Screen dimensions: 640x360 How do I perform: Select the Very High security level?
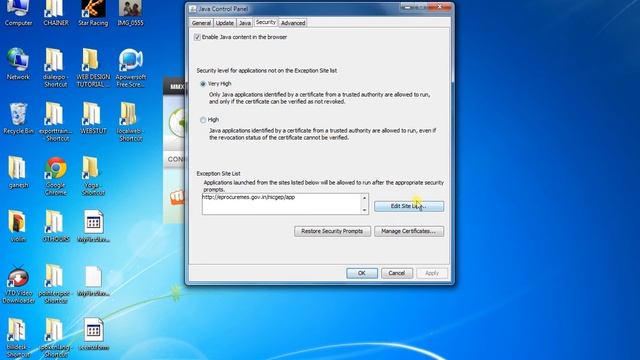click(x=203, y=84)
